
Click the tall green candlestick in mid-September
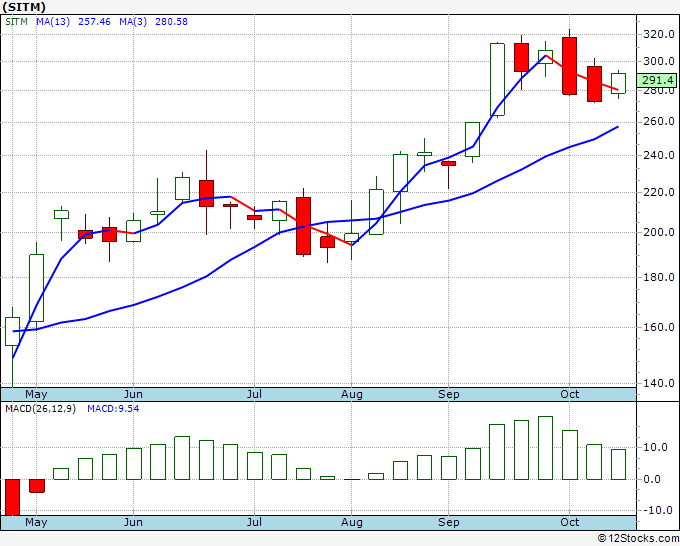click(x=497, y=79)
